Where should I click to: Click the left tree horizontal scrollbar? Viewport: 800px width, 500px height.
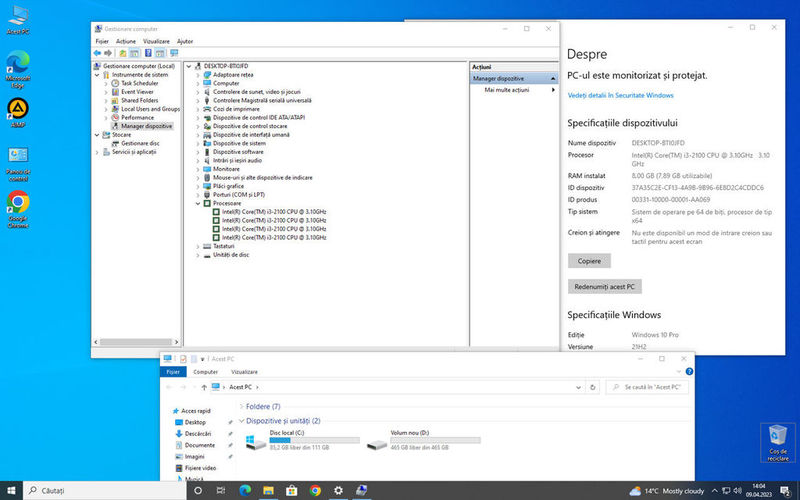tap(136, 342)
